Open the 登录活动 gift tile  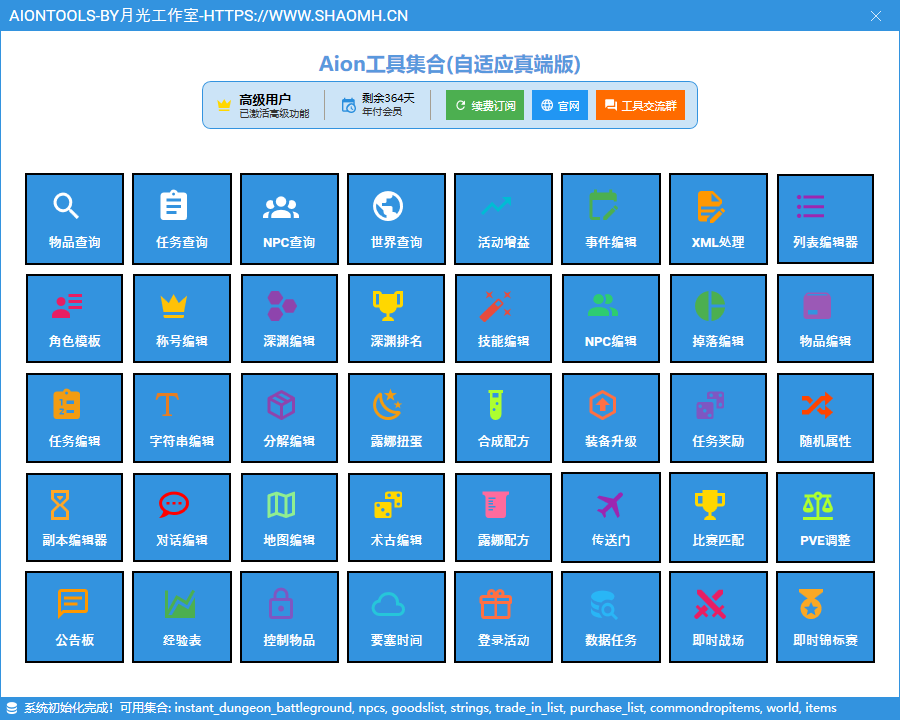pyautogui.click(x=503, y=617)
